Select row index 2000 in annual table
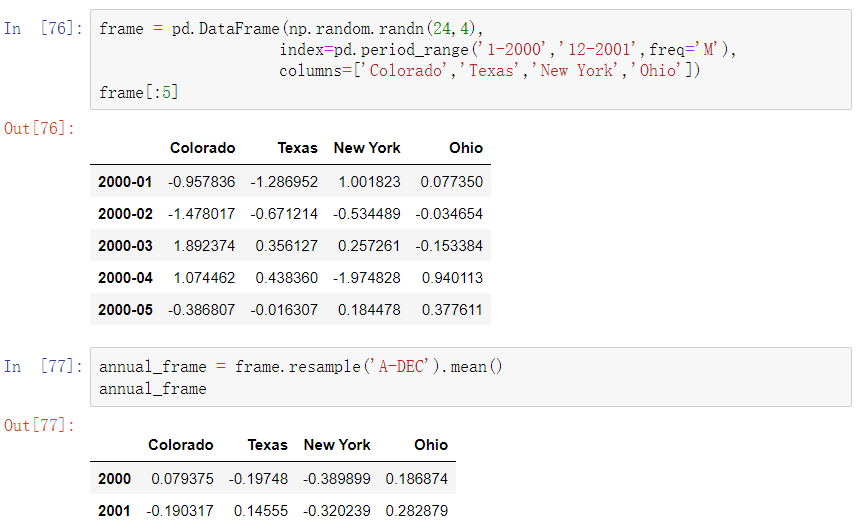The width and height of the screenshot is (857, 531). [114, 479]
